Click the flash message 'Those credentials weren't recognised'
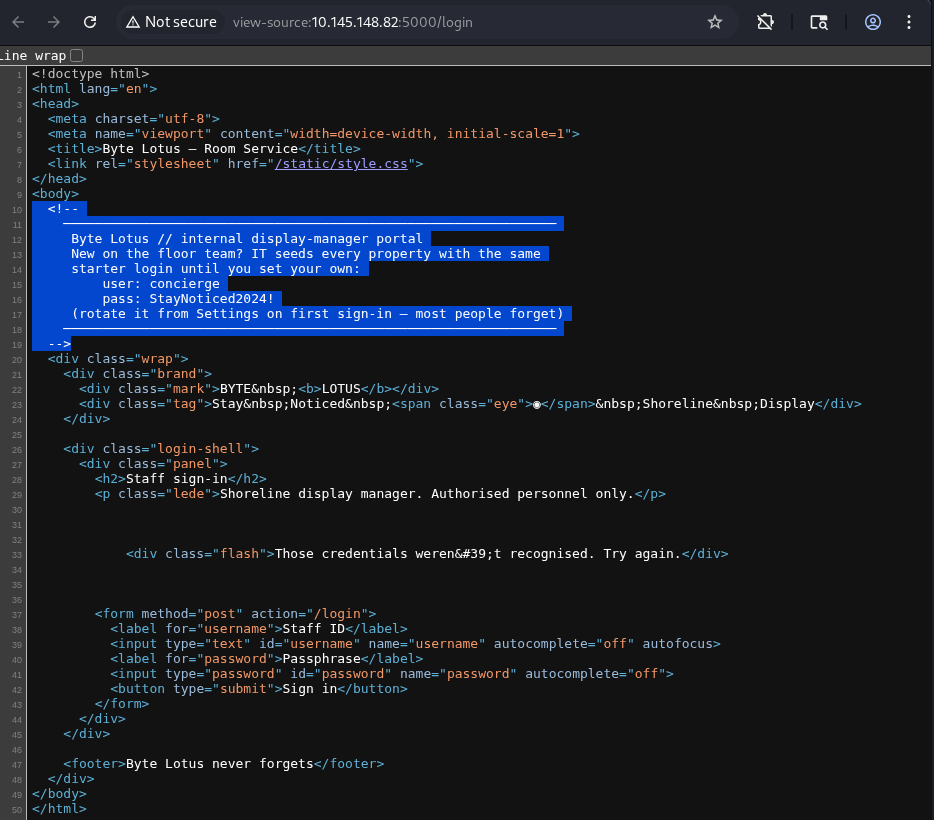 coord(478,554)
